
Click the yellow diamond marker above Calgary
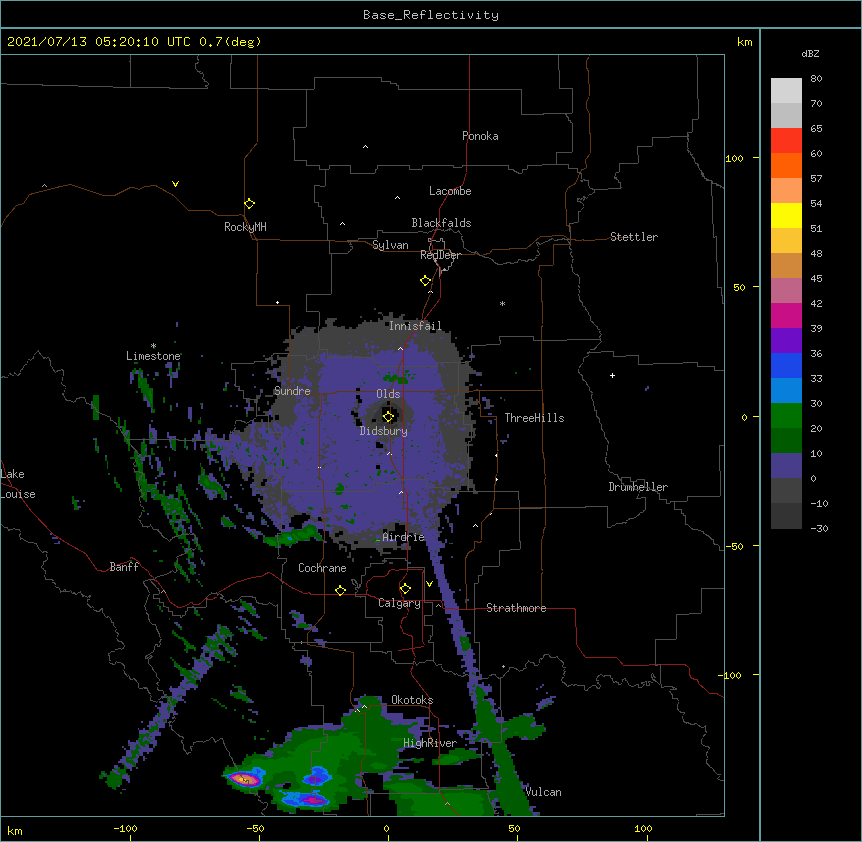[405, 589]
